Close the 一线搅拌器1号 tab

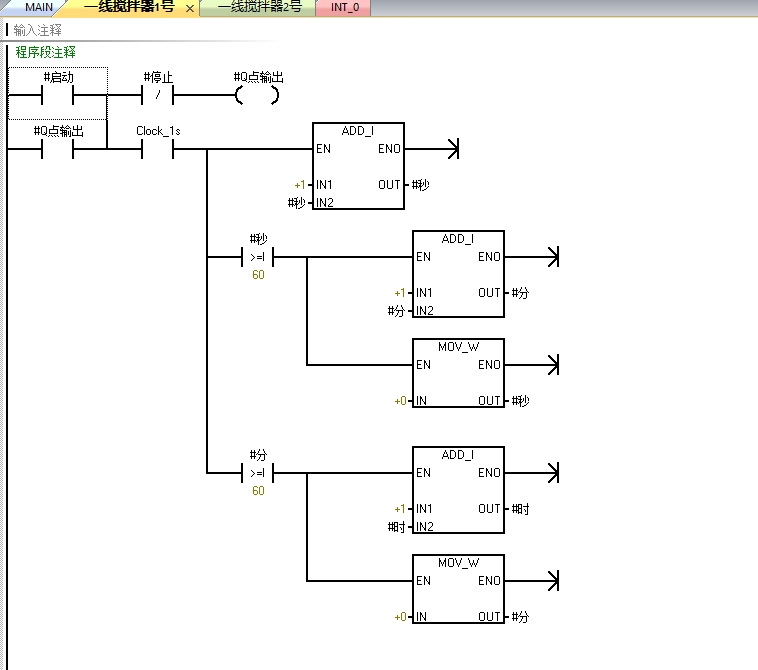[190, 8]
